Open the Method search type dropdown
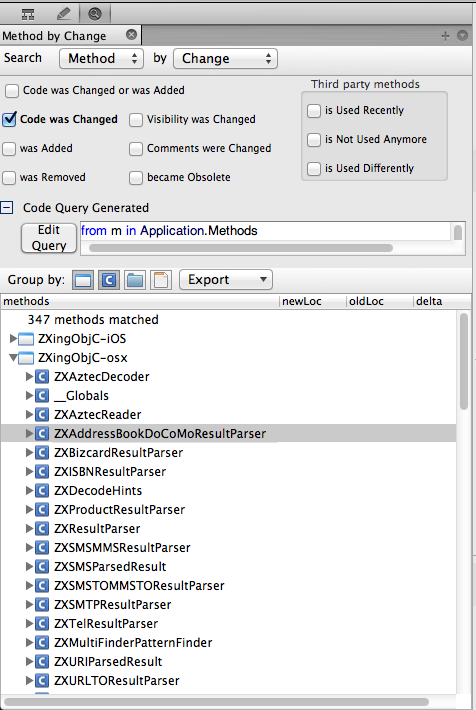476x710 pixels. (x=101, y=58)
